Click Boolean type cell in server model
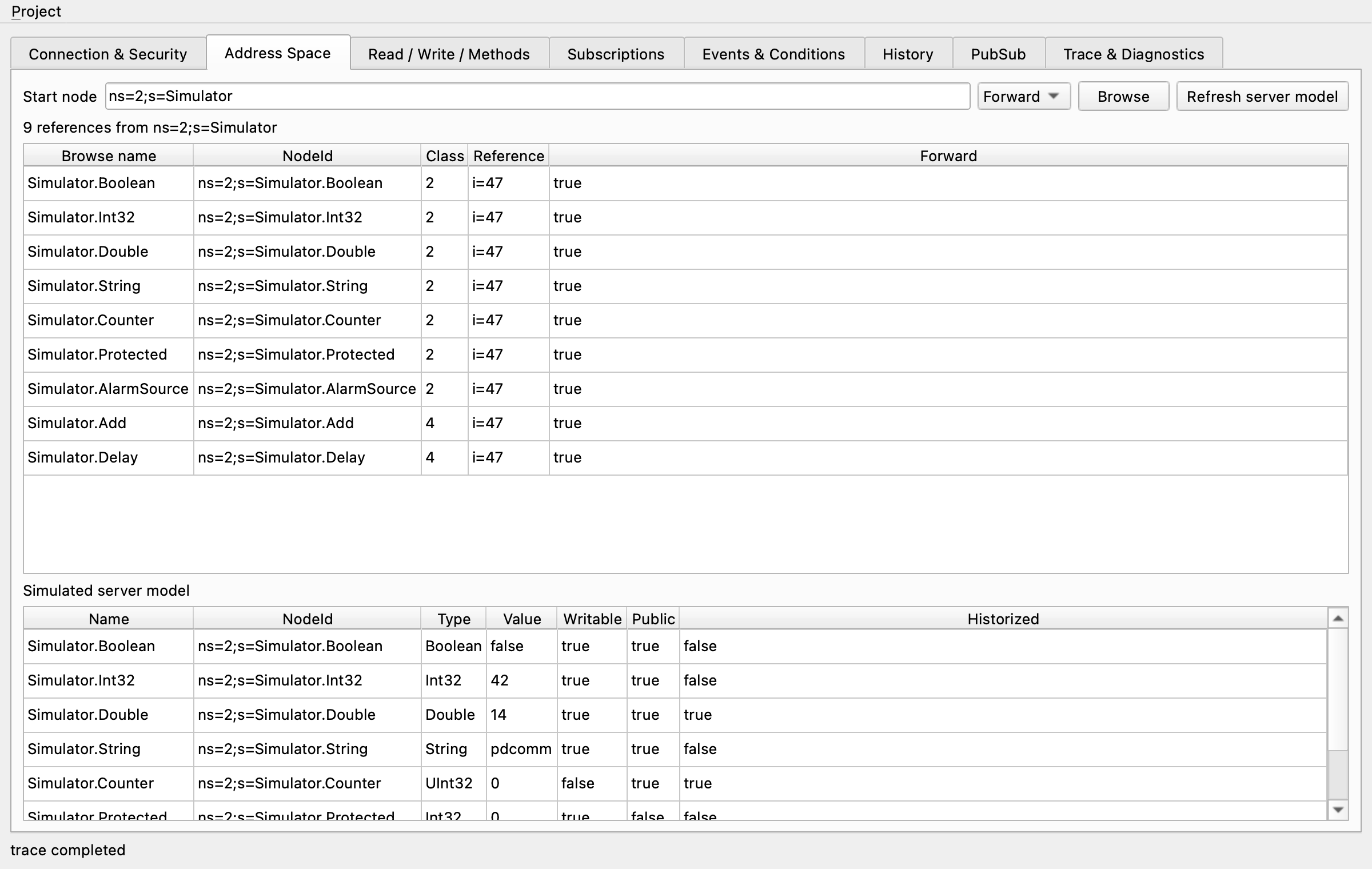This screenshot has height=869, width=1372. click(453, 646)
